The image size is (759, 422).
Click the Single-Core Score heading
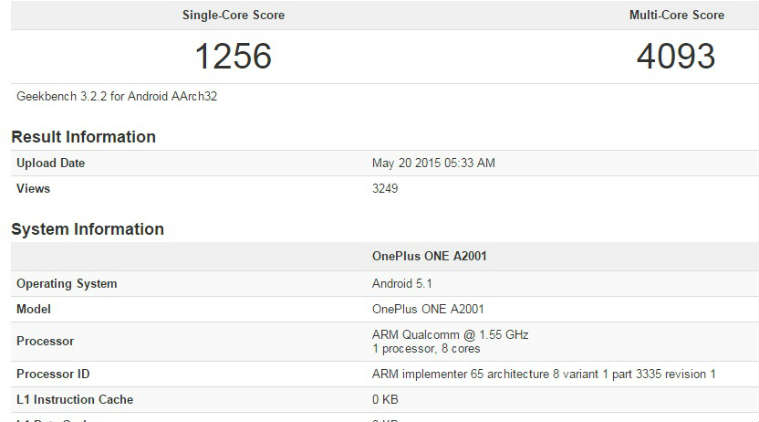(x=233, y=15)
